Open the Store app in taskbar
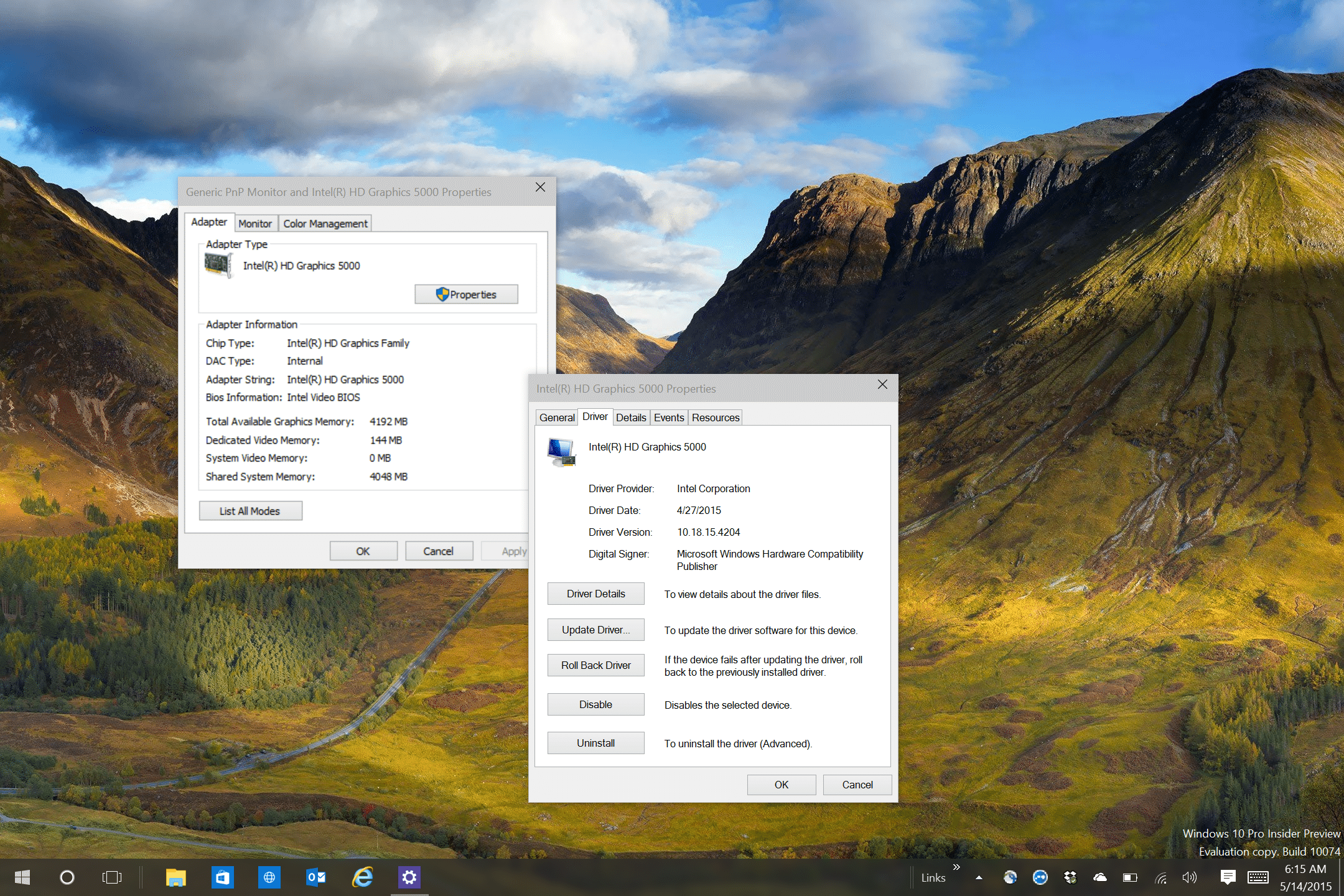The width and height of the screenshot is (1344, 896). pyautogui.click(x=222, y=877)
